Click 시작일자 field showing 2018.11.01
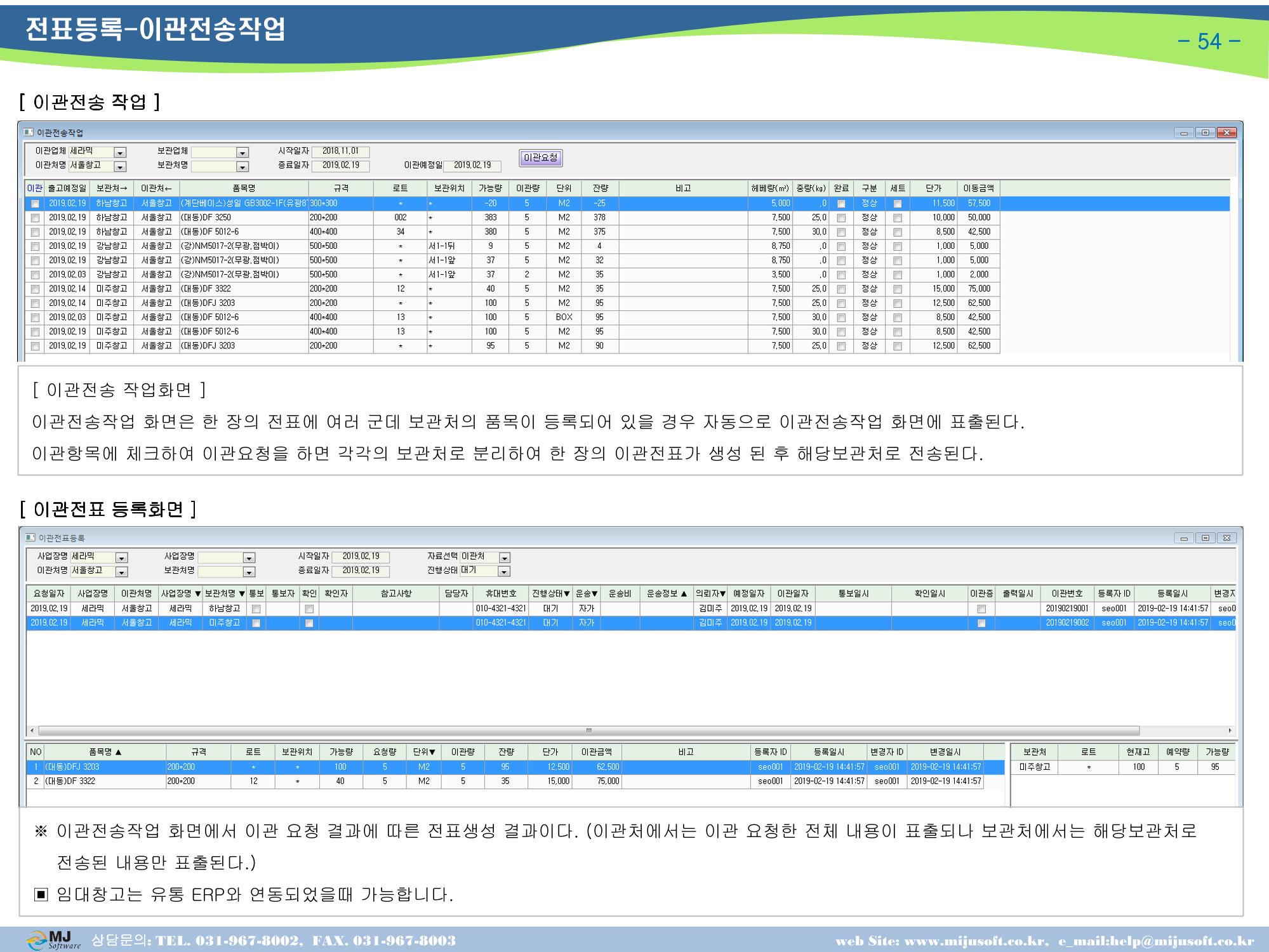The width and height of the screenshot is (1269, 952). point(341,152)
